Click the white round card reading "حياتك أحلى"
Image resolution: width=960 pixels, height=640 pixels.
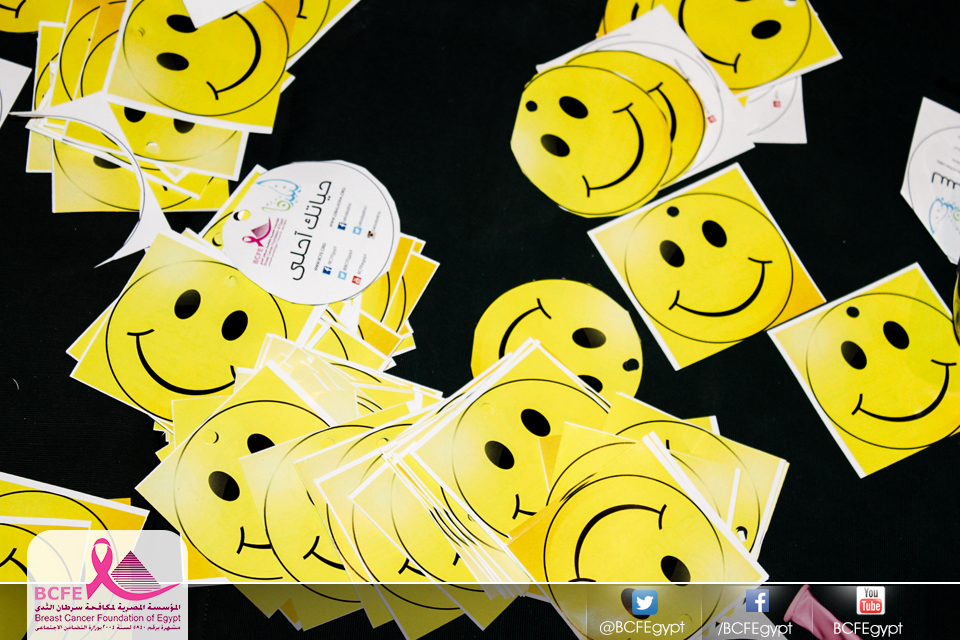(311, 232)
